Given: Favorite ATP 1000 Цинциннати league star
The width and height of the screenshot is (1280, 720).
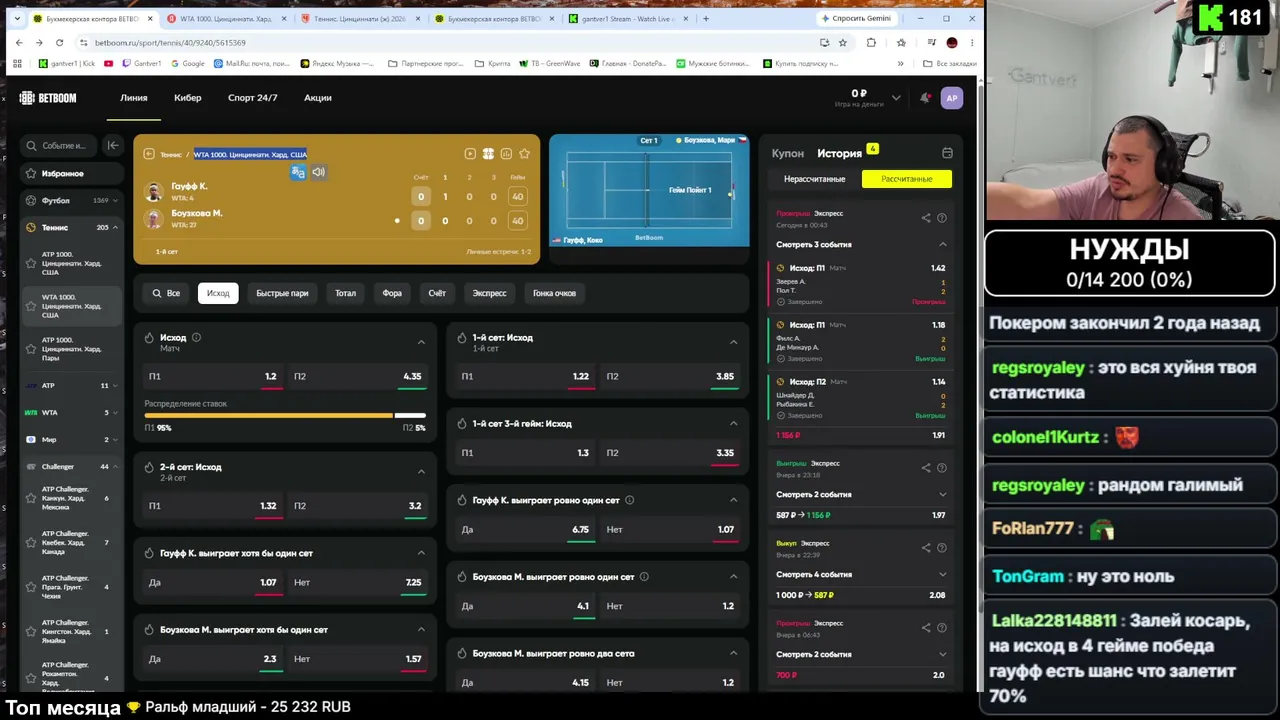Looking at the screenshot, I should 30,264.
